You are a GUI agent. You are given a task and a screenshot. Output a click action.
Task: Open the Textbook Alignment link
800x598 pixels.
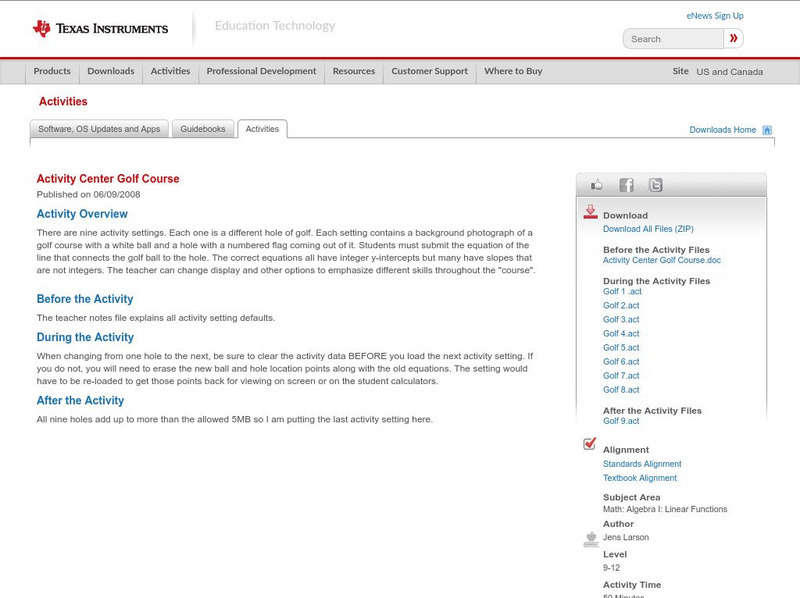[640, 478]
